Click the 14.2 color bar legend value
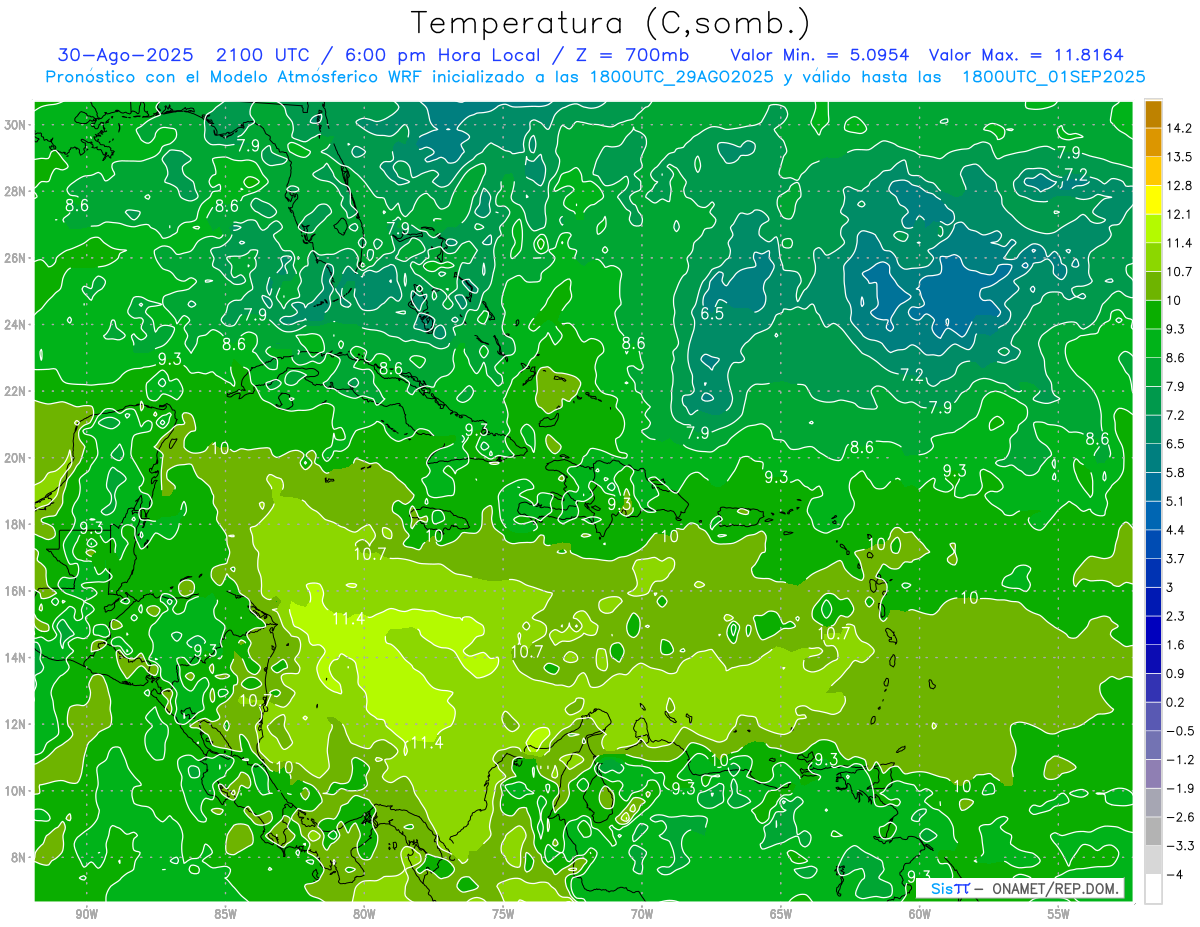The height and width of the screenshot is (927, 1200). 1179,128
